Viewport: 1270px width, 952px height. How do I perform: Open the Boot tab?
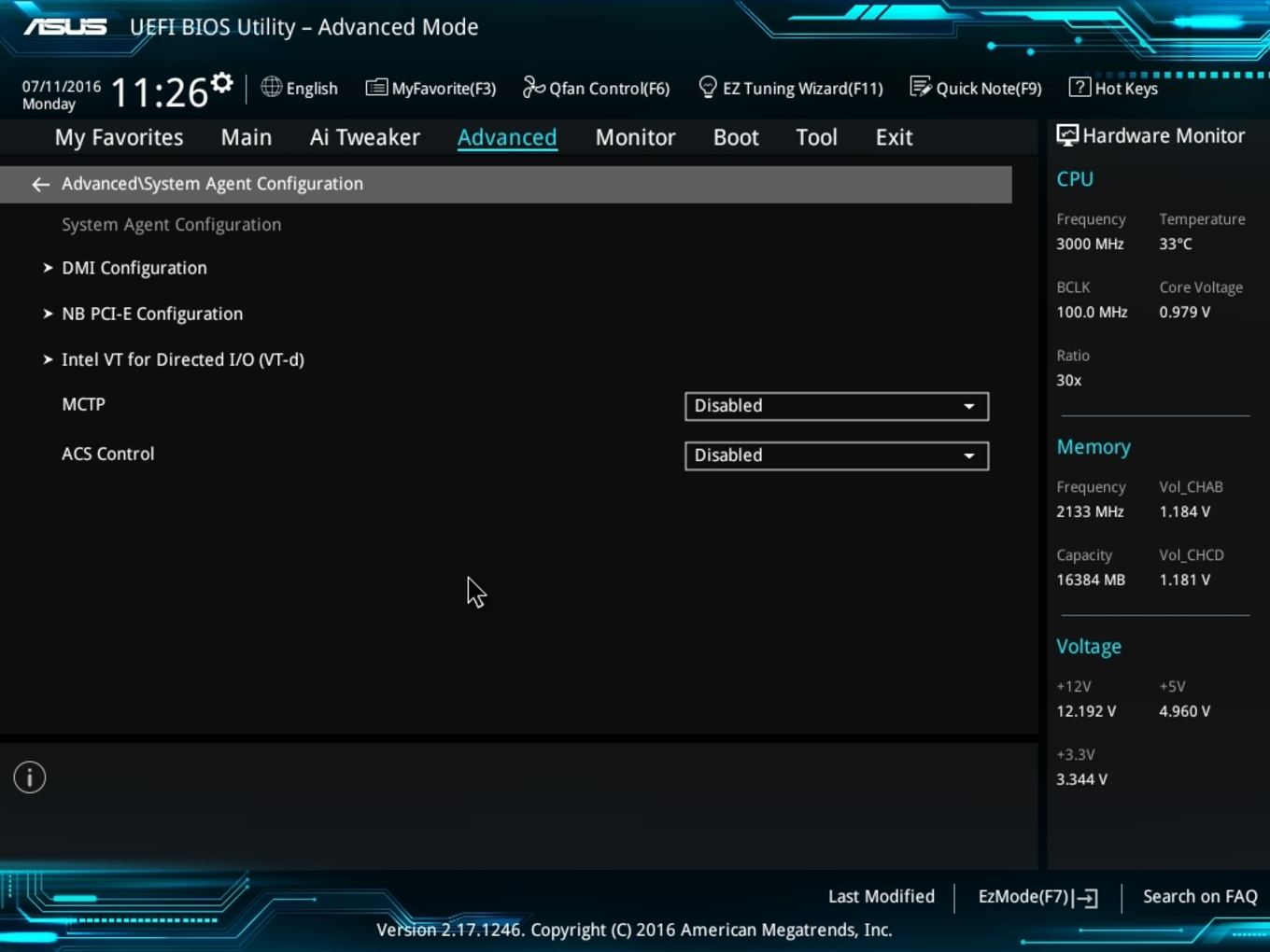[736, 137]
